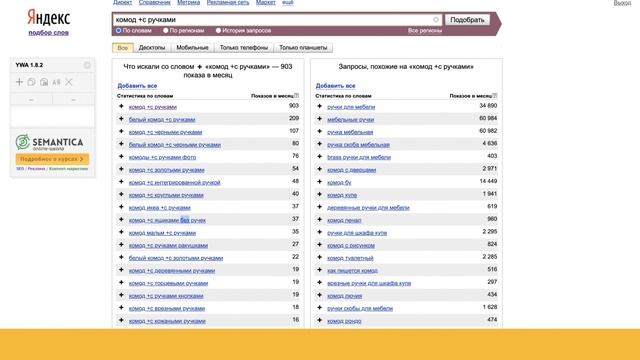This screenshot has width=640, height=360.
Task: Add 'комод +с золотыми ручками' with its plus icon
Action: [x=121, y=169]
